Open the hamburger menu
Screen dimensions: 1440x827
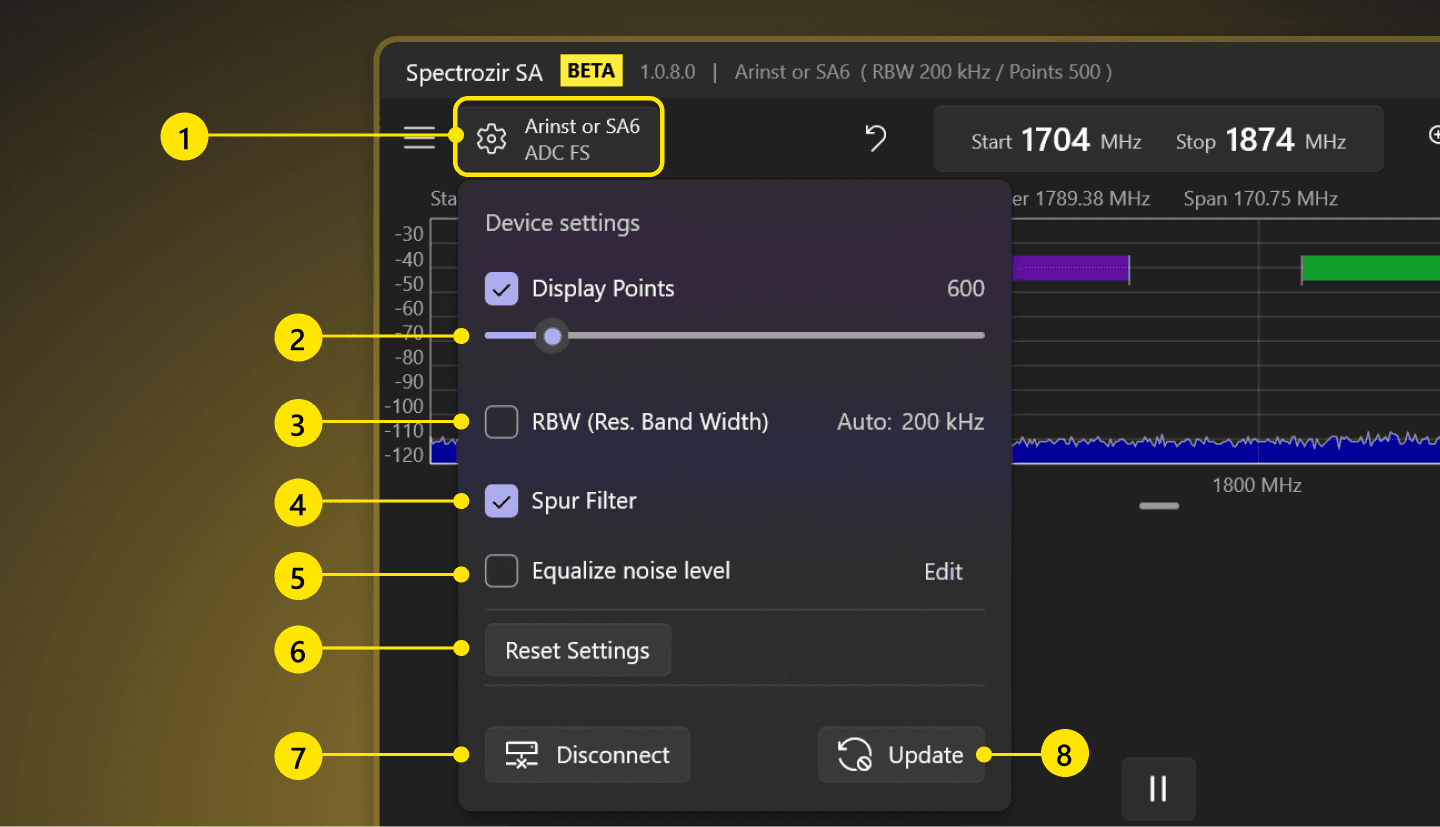[x=419, y=138]
